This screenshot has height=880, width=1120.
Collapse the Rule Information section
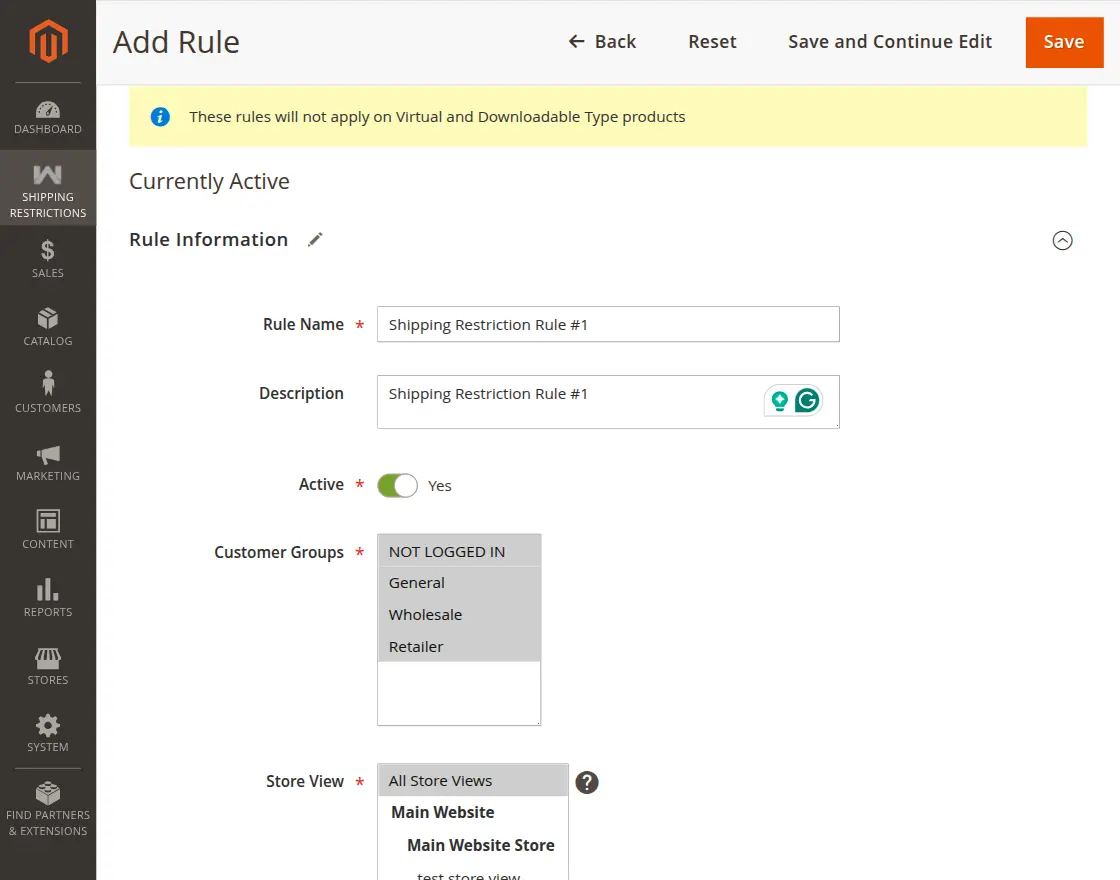pyautogui.click(x=1062, y=240)
